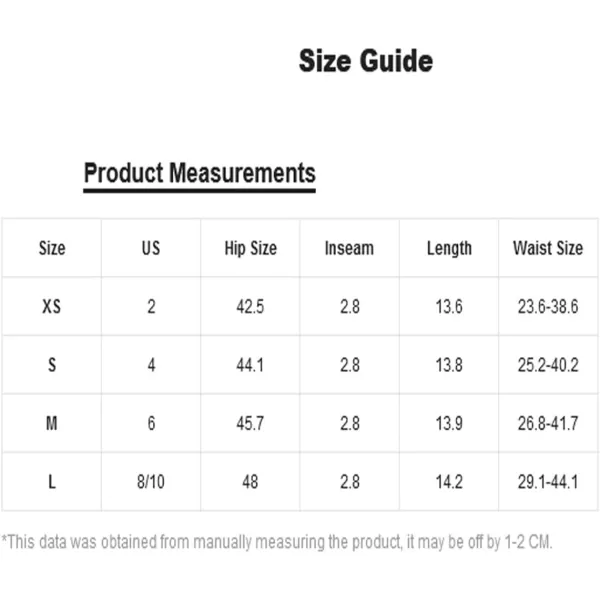600x600 pixels.
Task: Select the US column header
Action: [x=151, y=248]
